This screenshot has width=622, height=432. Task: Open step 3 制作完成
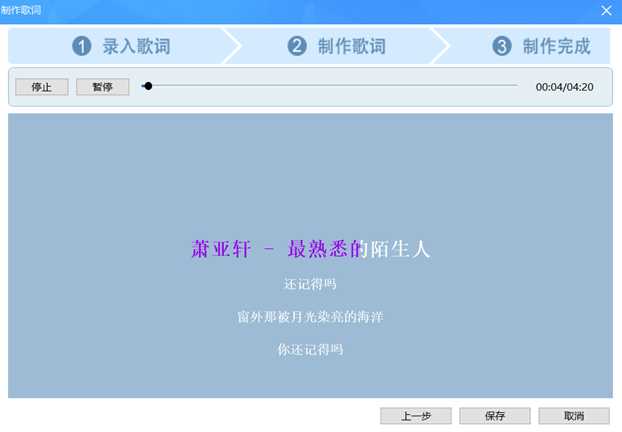point(541,46)
